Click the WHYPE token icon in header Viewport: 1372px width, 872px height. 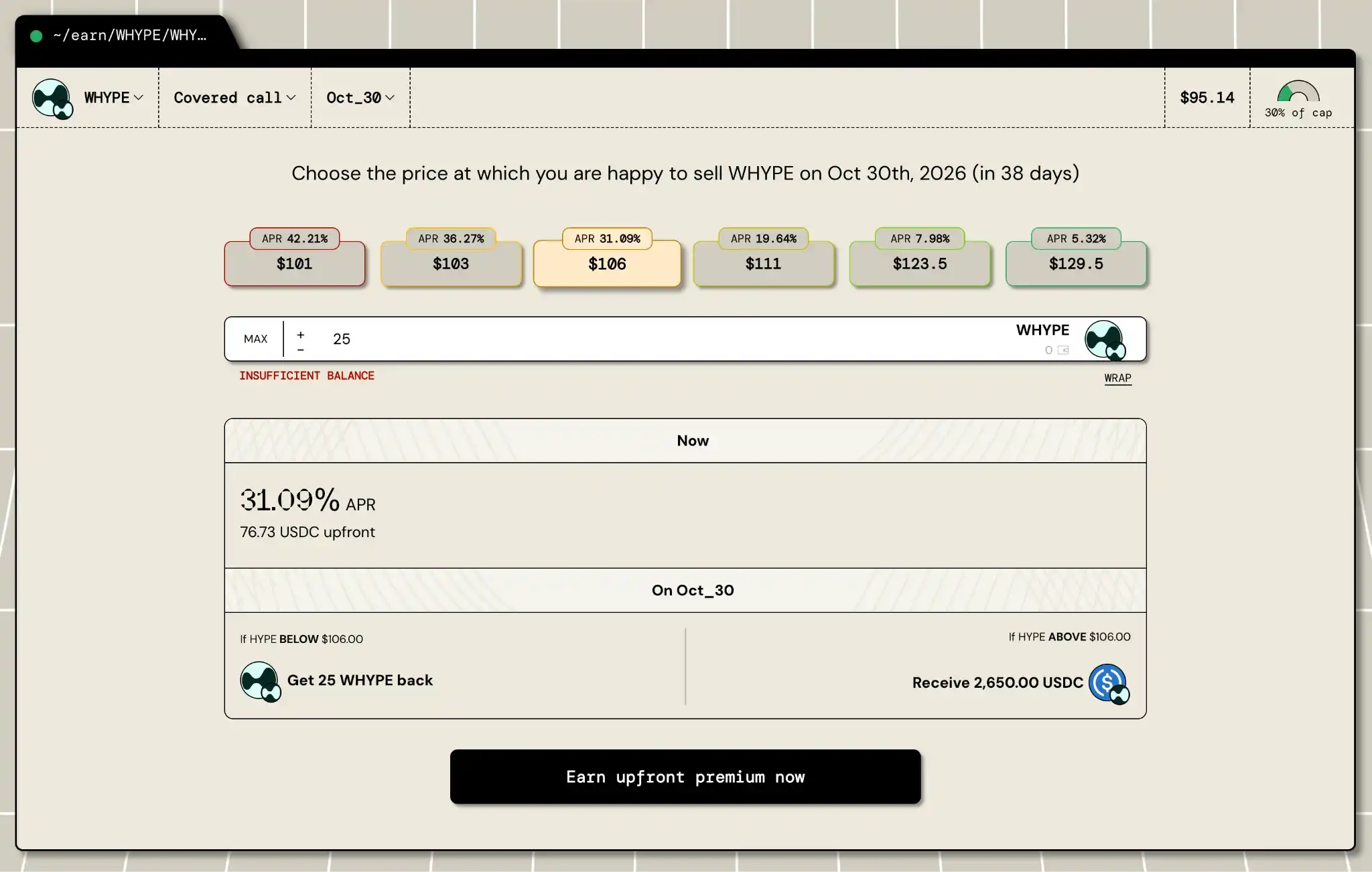pos(52,98)
